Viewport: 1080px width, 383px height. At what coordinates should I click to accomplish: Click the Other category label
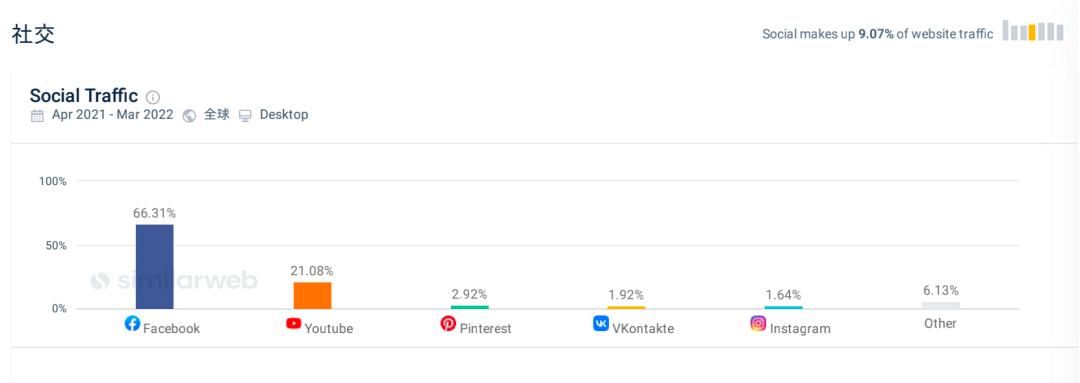tap(941, 323)
